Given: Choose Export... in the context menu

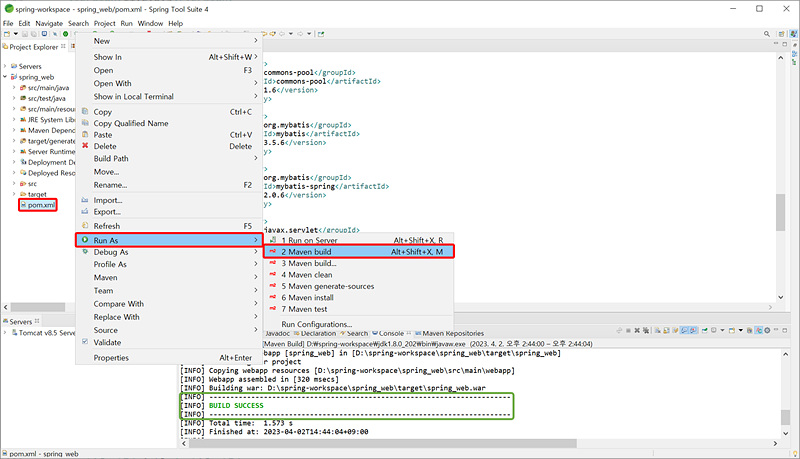Looking at the screenshot, I should point(169,212).
